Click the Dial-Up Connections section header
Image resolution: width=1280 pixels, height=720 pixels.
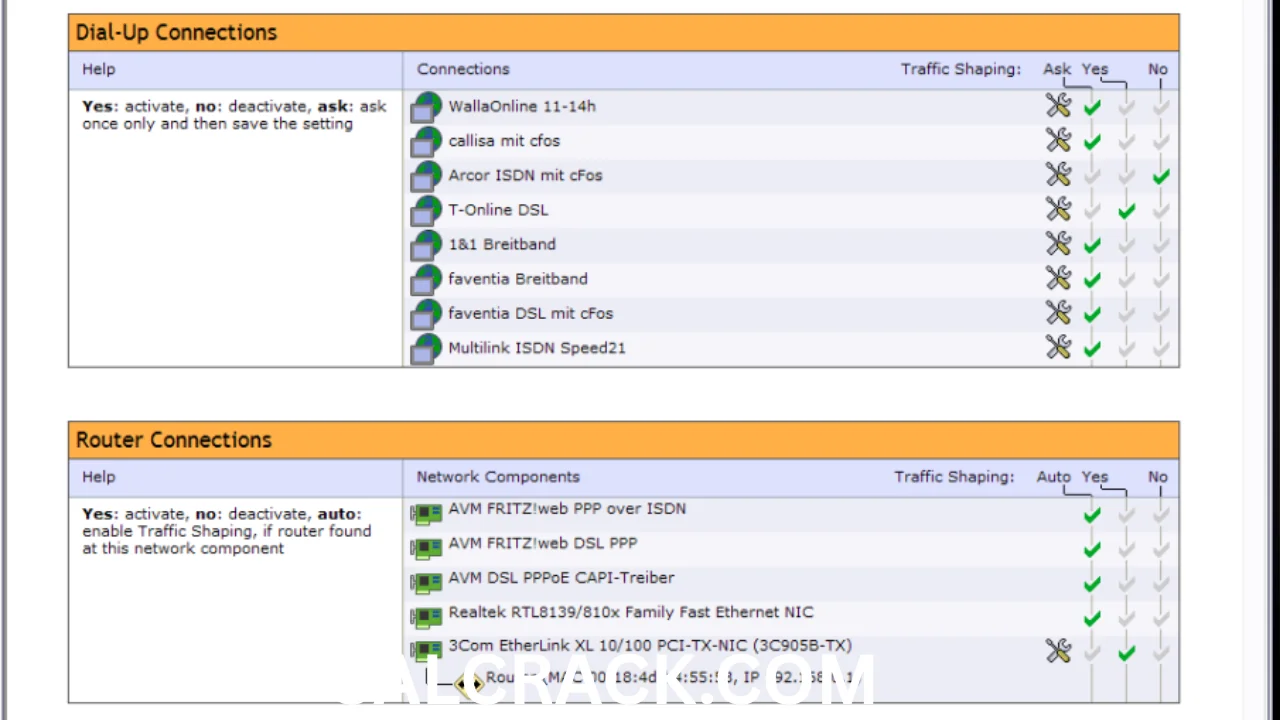pyautogui.click(x=624, y=32)
